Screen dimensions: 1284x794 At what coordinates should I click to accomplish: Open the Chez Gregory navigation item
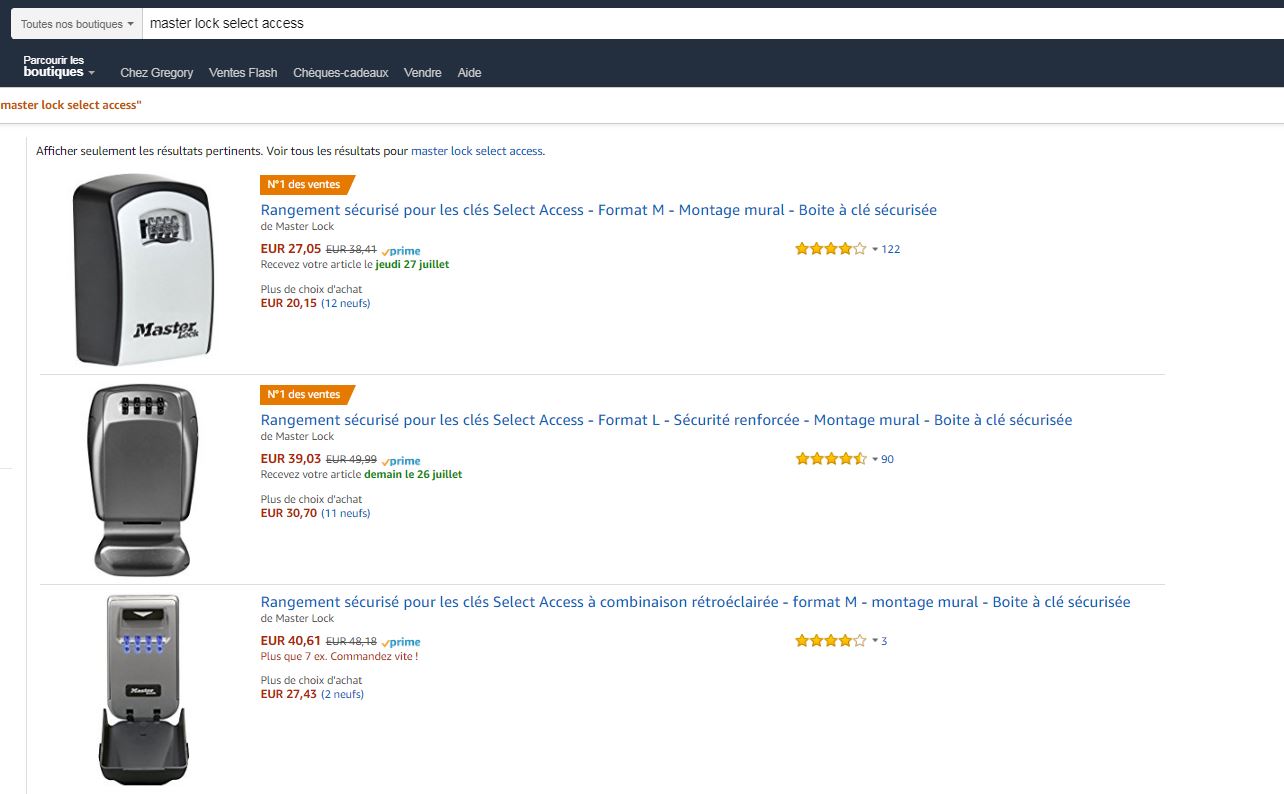[157, 73]
